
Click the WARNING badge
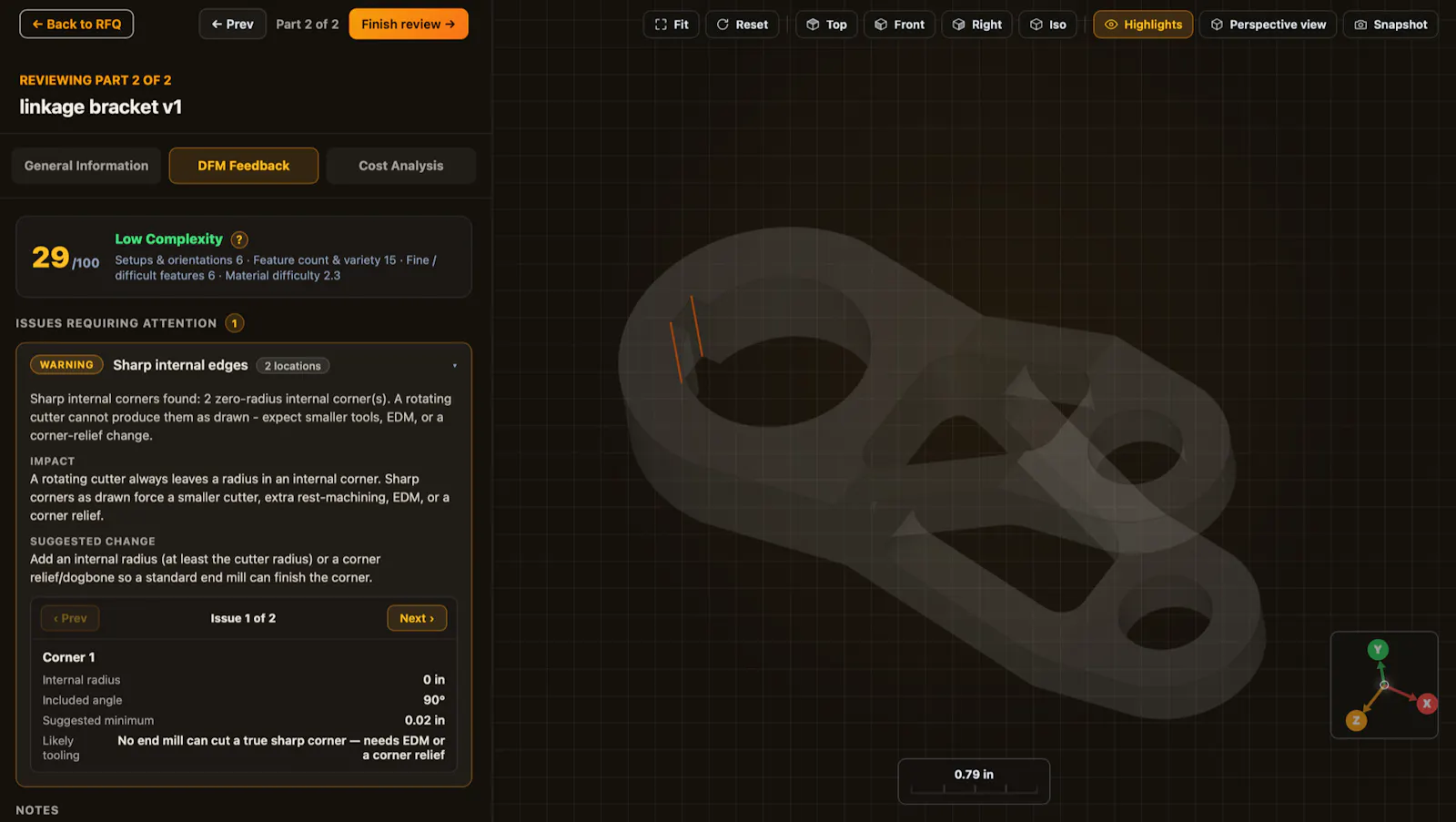[x=66, y=365]
